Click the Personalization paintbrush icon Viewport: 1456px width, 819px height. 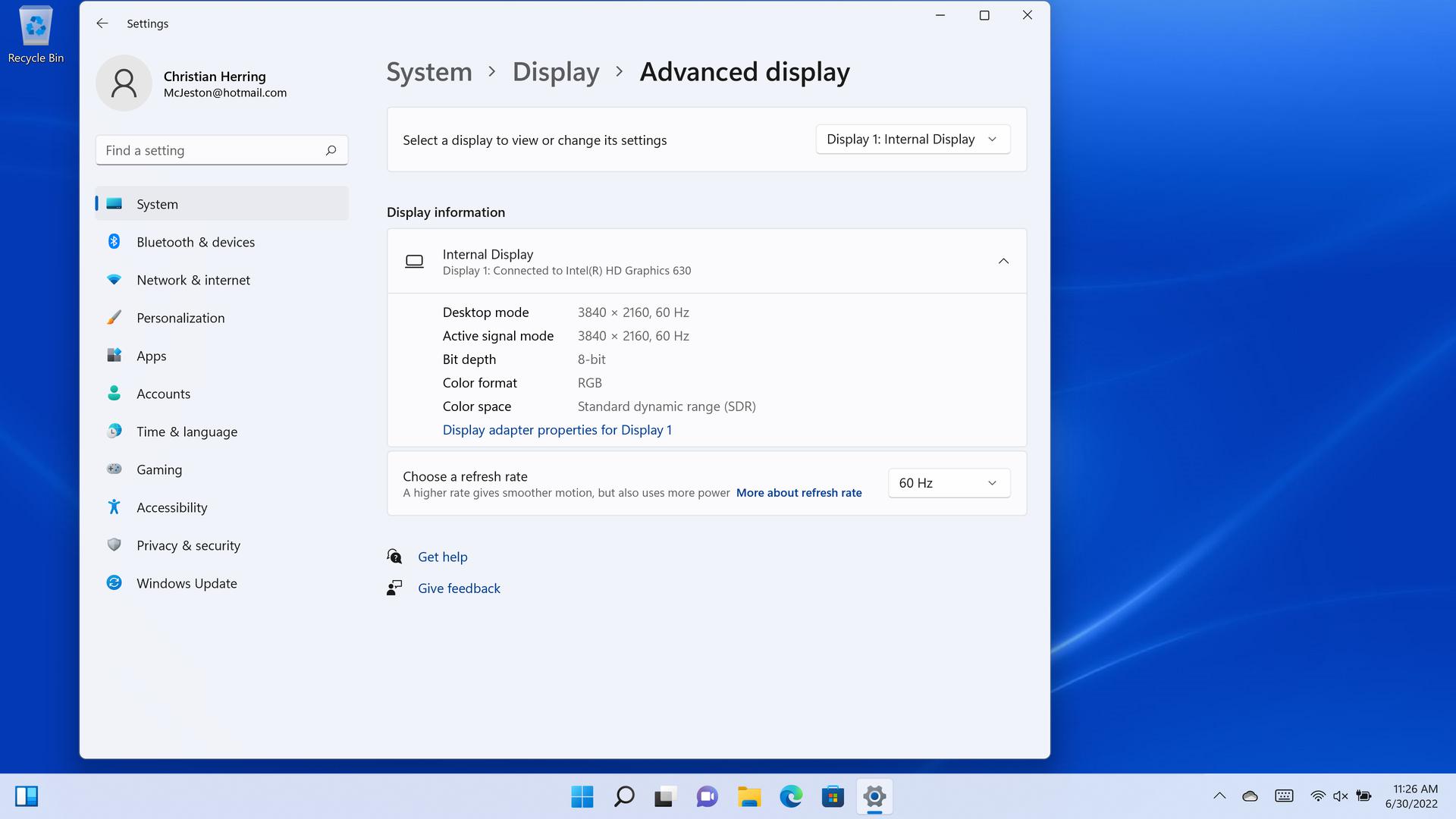coord(114,317)
